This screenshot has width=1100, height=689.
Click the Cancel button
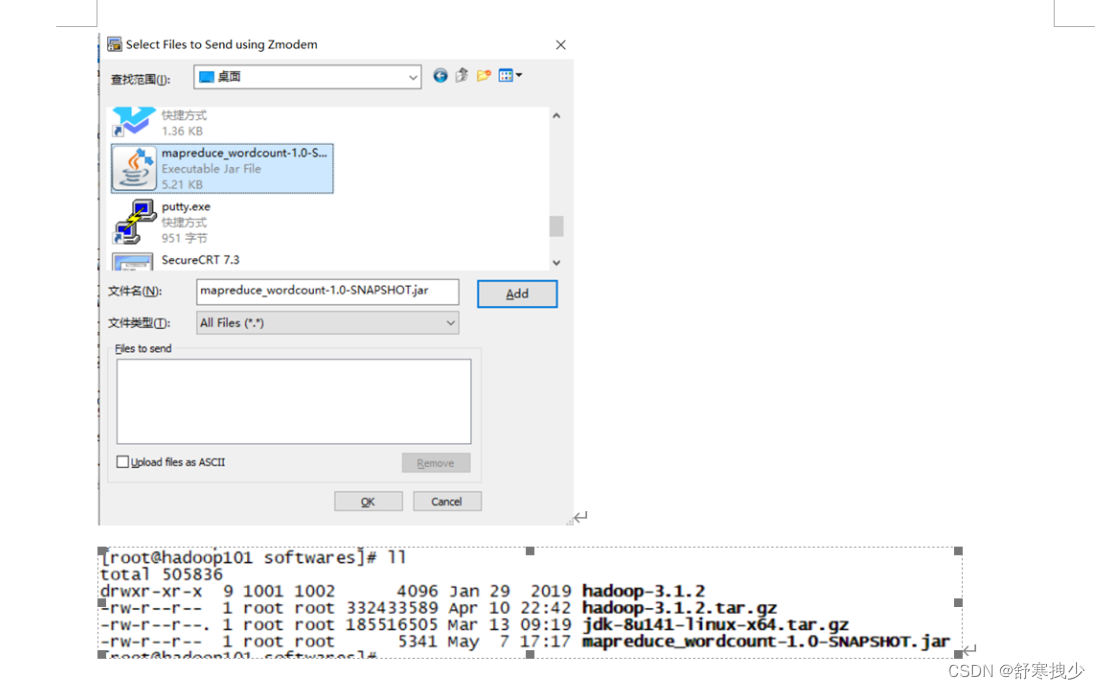(x=447, y=502)
